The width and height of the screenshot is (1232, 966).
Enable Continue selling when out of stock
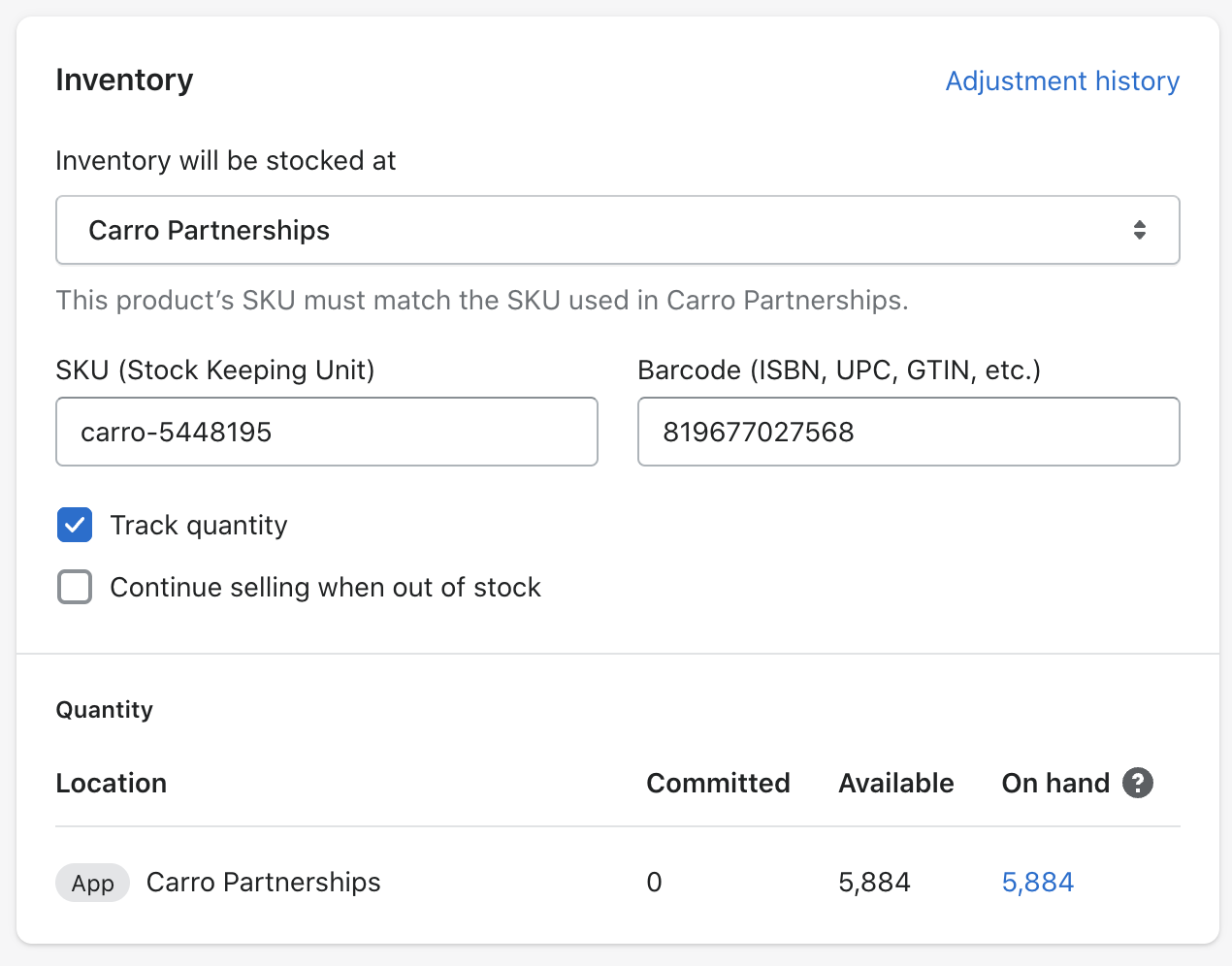[x=75, y=588]
